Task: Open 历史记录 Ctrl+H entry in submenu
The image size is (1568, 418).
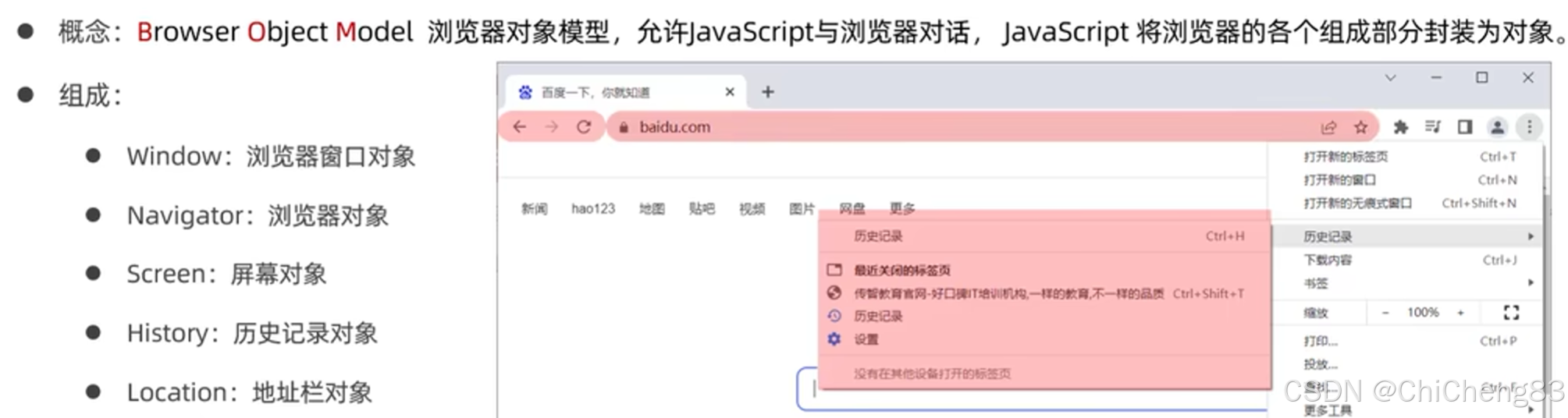Action: tap(1046, 236)
